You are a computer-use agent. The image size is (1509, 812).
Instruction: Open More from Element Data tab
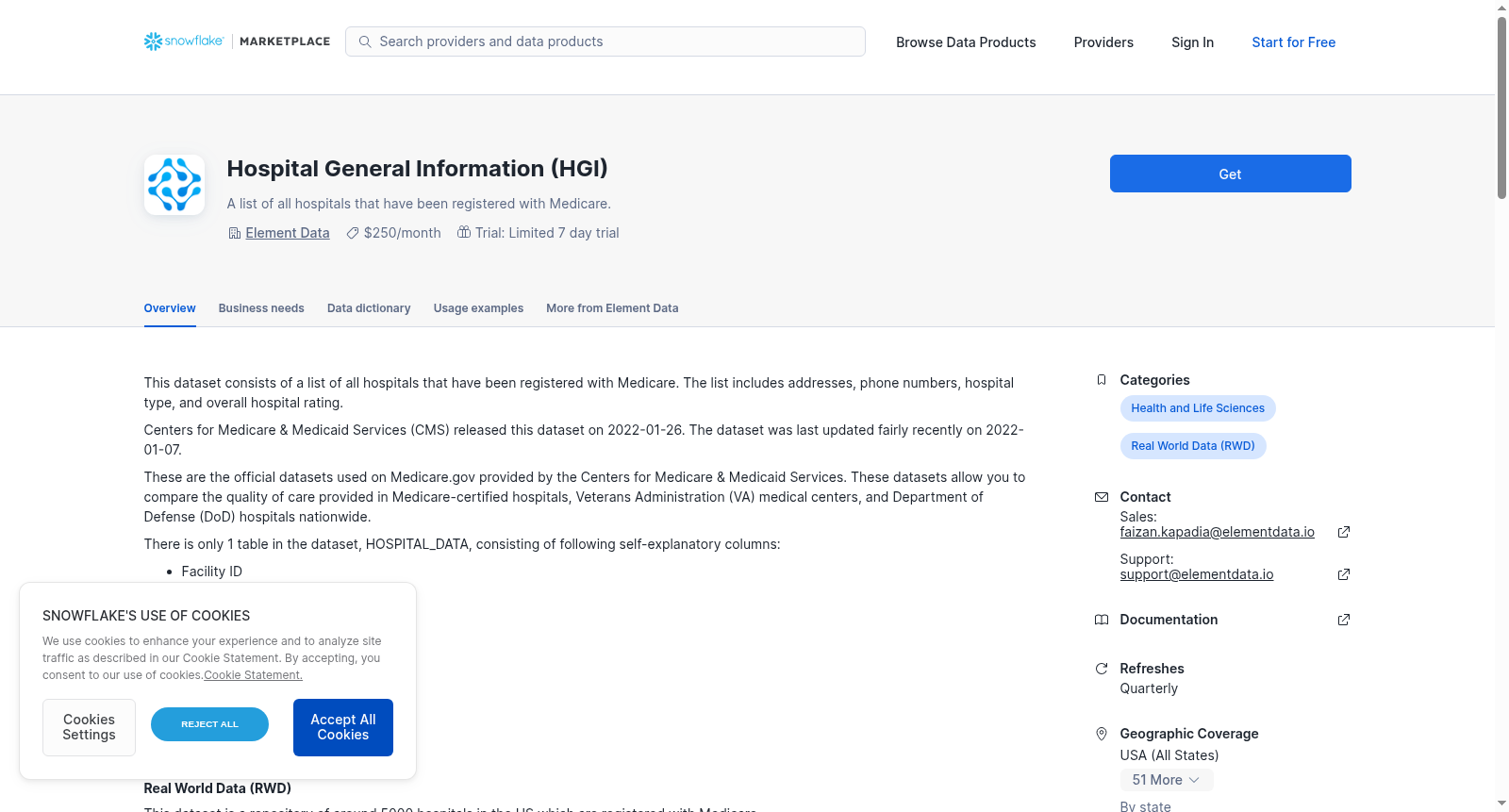click(612, 308)
